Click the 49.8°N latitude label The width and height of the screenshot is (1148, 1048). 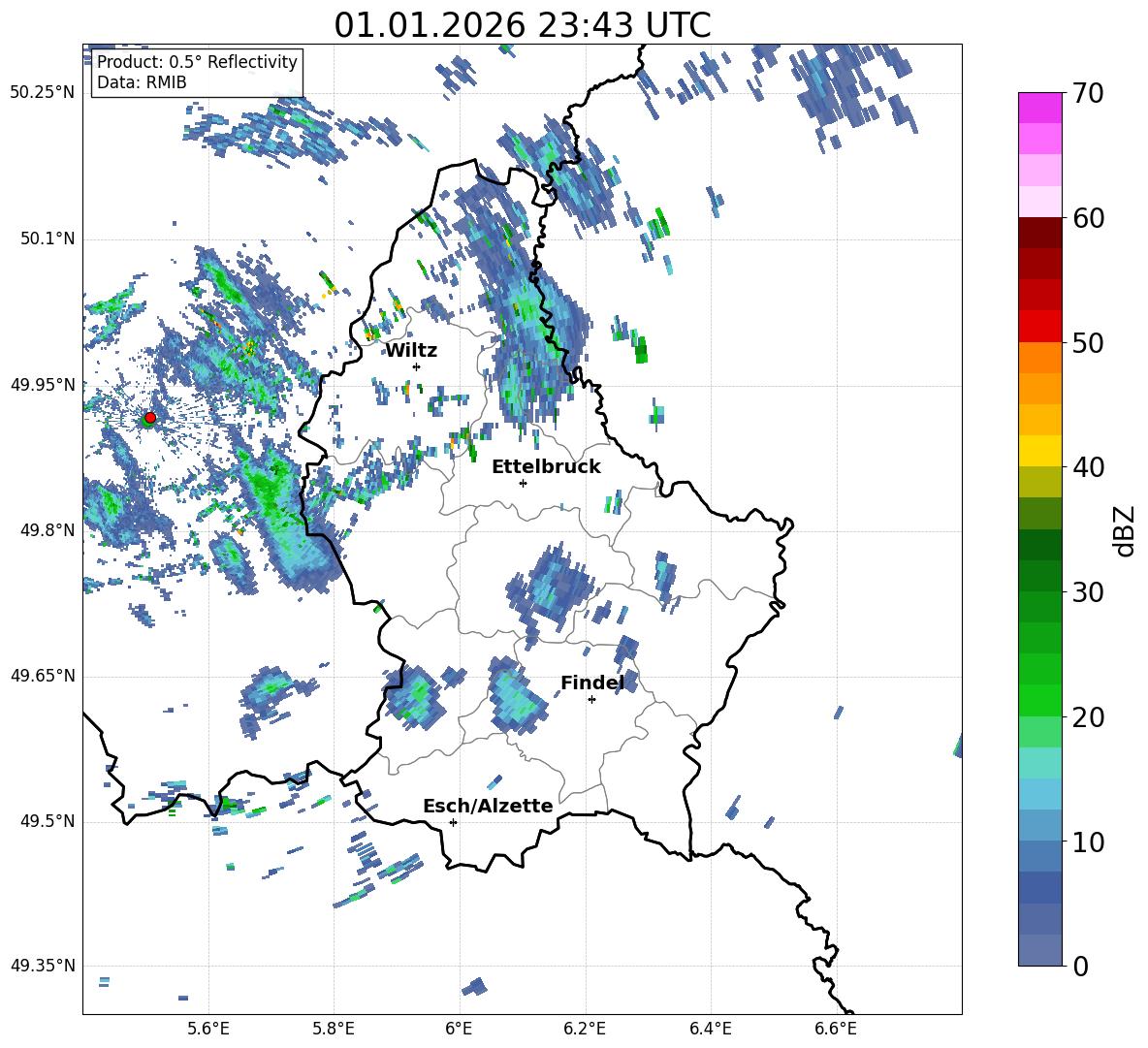(47, 530)
